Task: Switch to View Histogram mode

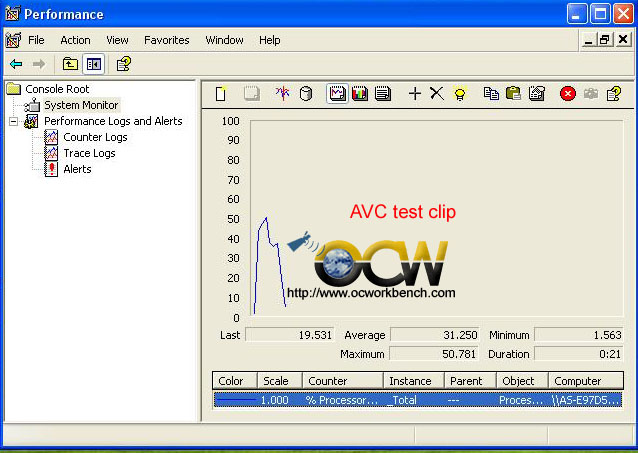Action: pyautogui.click(x=360, y=94)
